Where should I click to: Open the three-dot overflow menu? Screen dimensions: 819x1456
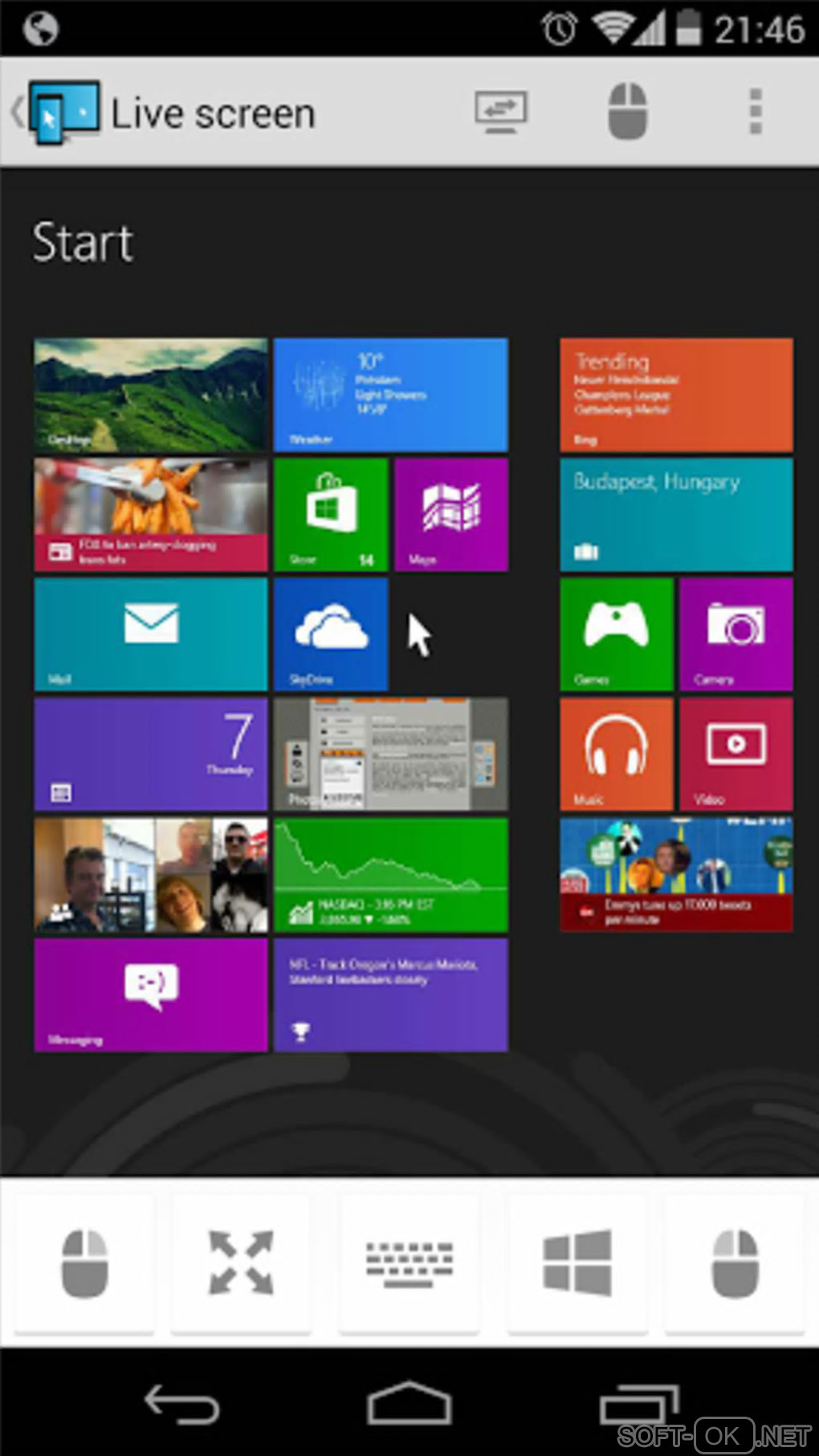click(755, 112)
